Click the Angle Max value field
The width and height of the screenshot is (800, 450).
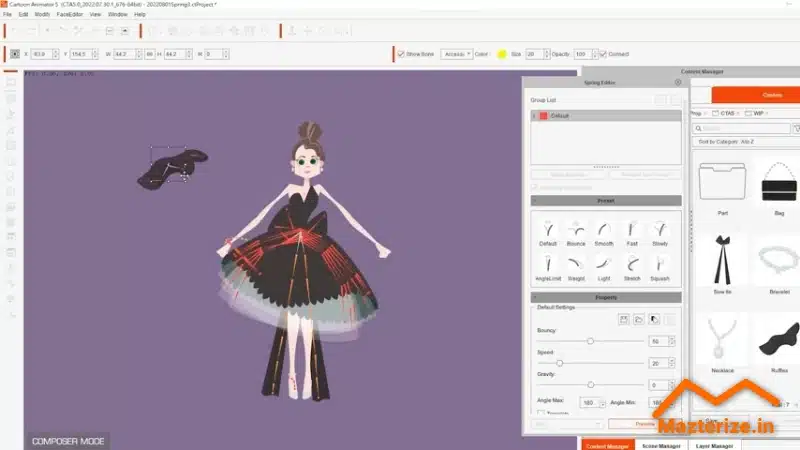[589, 403]
